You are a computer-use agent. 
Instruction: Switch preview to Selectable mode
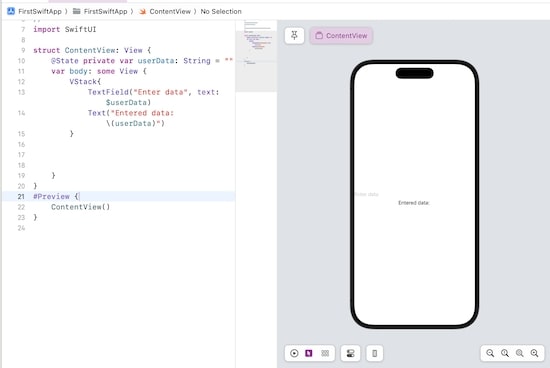point(309,353)
